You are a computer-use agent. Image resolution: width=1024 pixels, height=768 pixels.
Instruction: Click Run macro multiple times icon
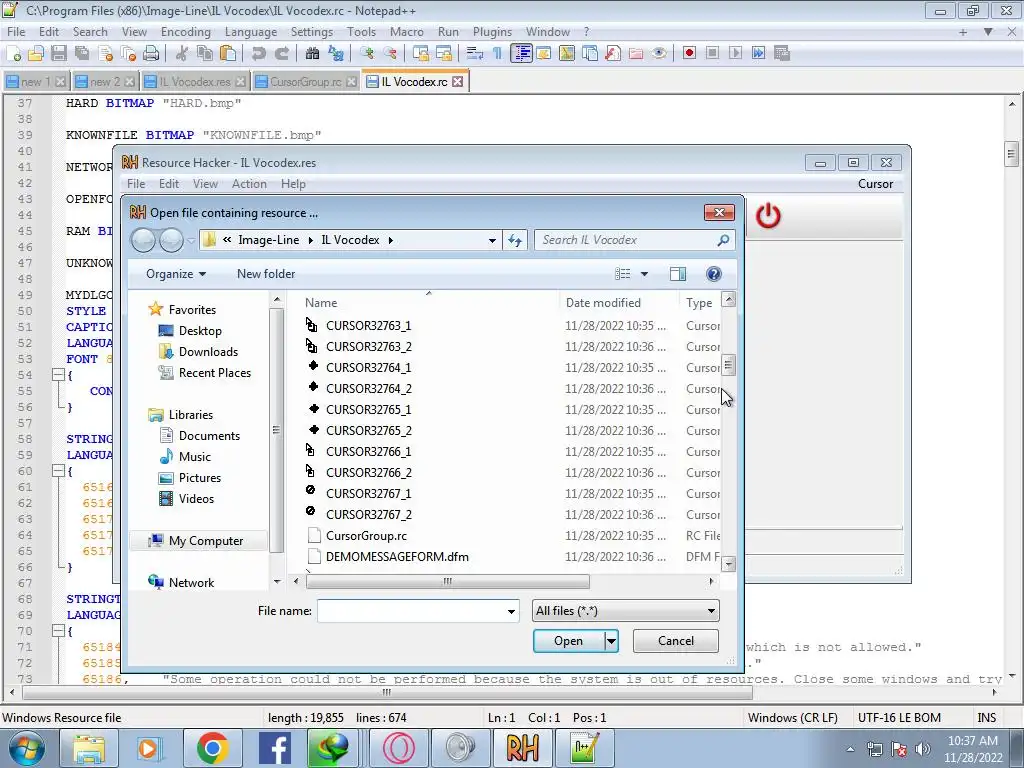click(x=758, y=54)
